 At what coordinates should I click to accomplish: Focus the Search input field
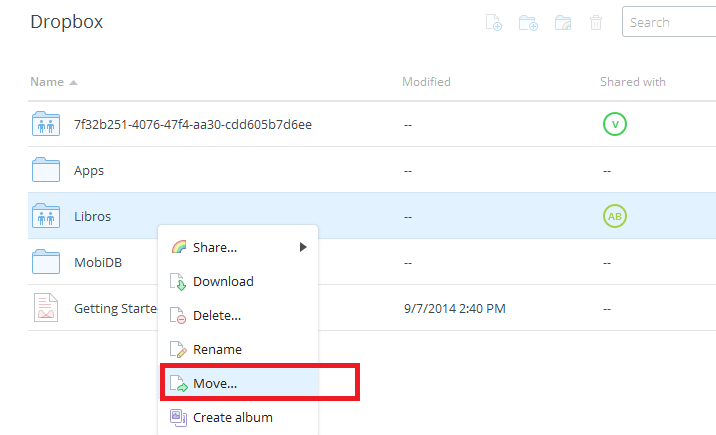(669, 22)
